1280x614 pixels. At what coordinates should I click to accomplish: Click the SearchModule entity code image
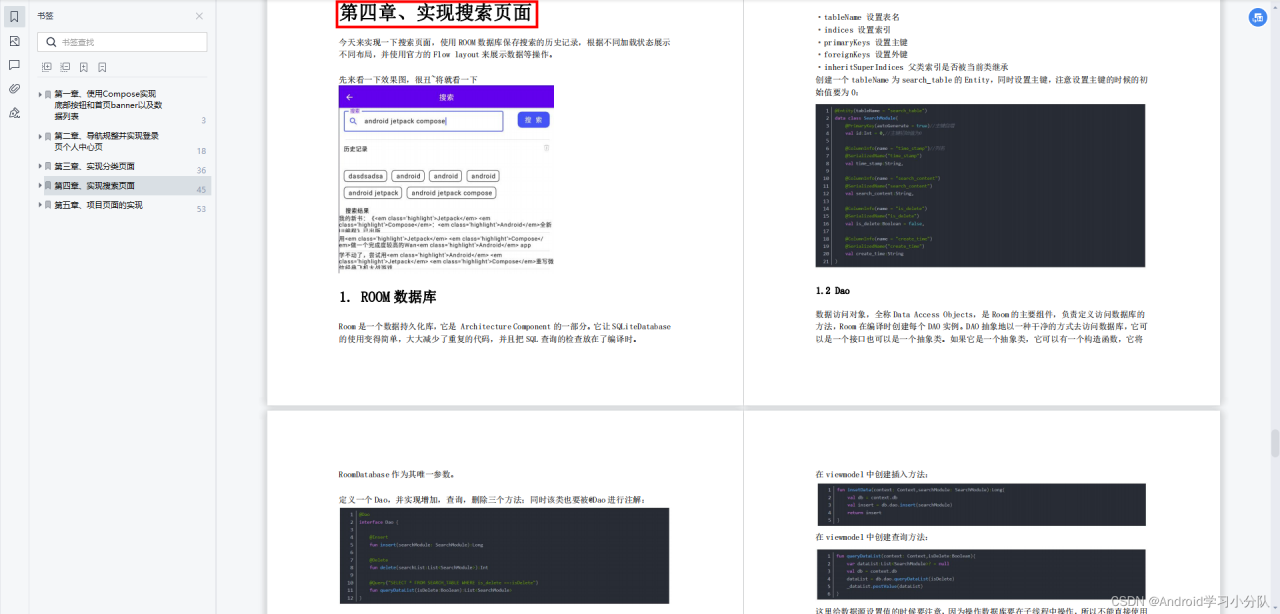[980, 186]
